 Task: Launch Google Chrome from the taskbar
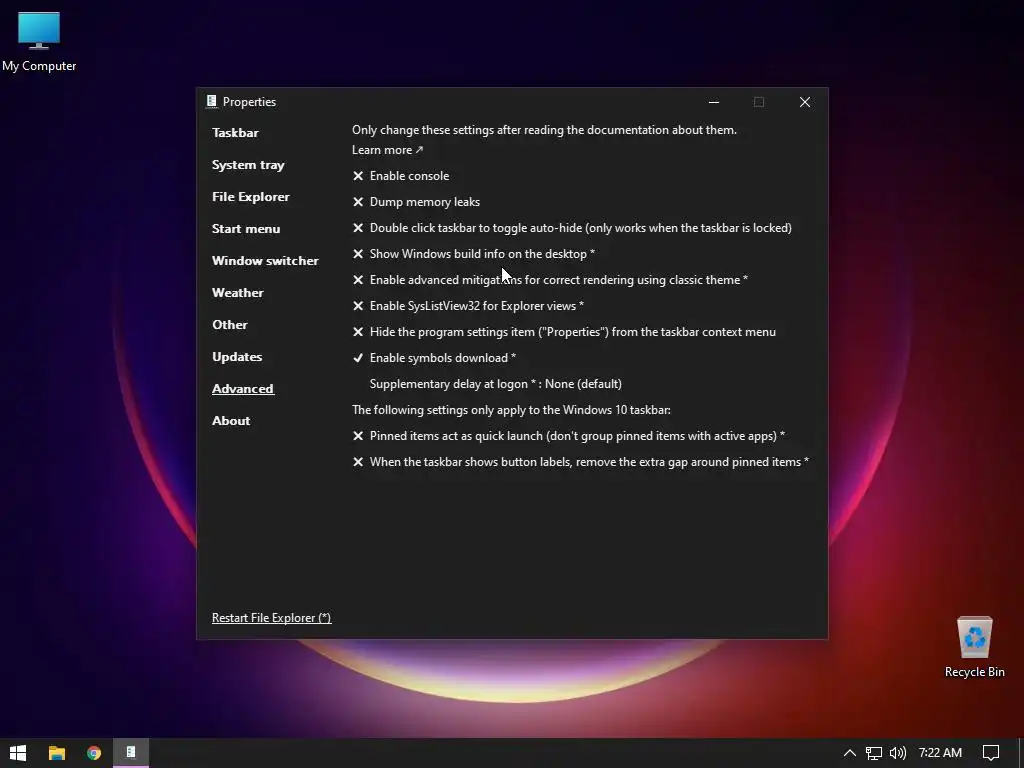click(94, 753)
